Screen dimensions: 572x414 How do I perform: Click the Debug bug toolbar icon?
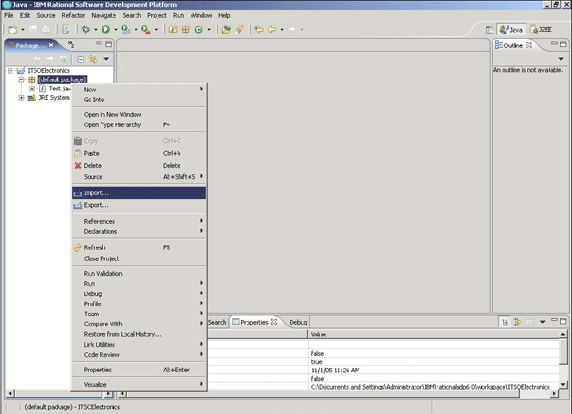[86, 30]
